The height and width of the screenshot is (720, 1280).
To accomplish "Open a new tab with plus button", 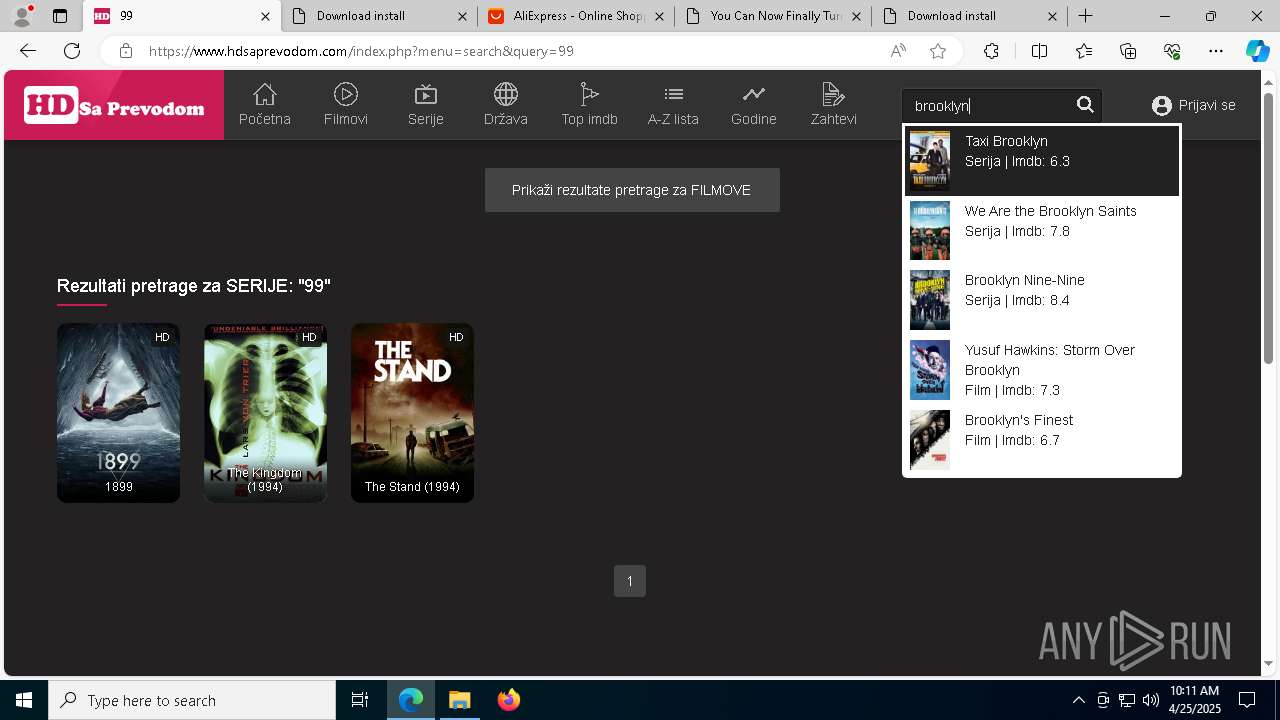I will pyautogui.click(x=1085, y=16).
